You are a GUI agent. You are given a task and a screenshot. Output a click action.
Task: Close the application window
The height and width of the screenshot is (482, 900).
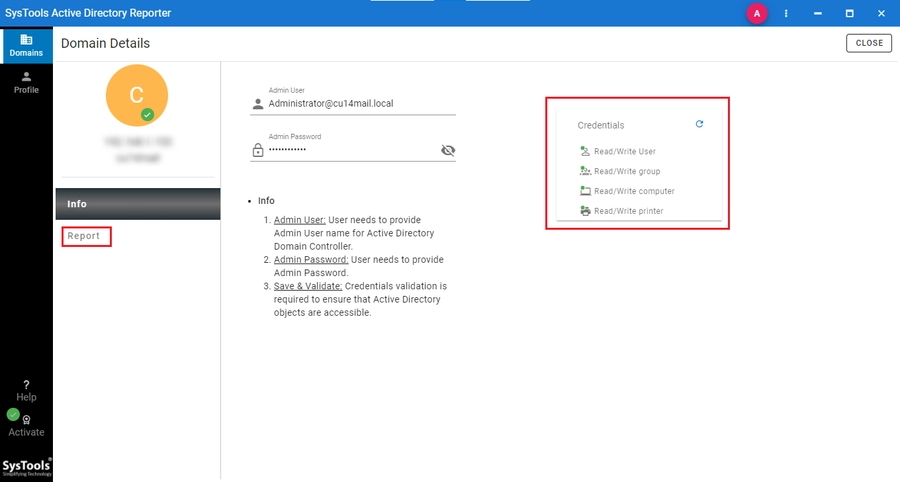click(x=881, y=14)
